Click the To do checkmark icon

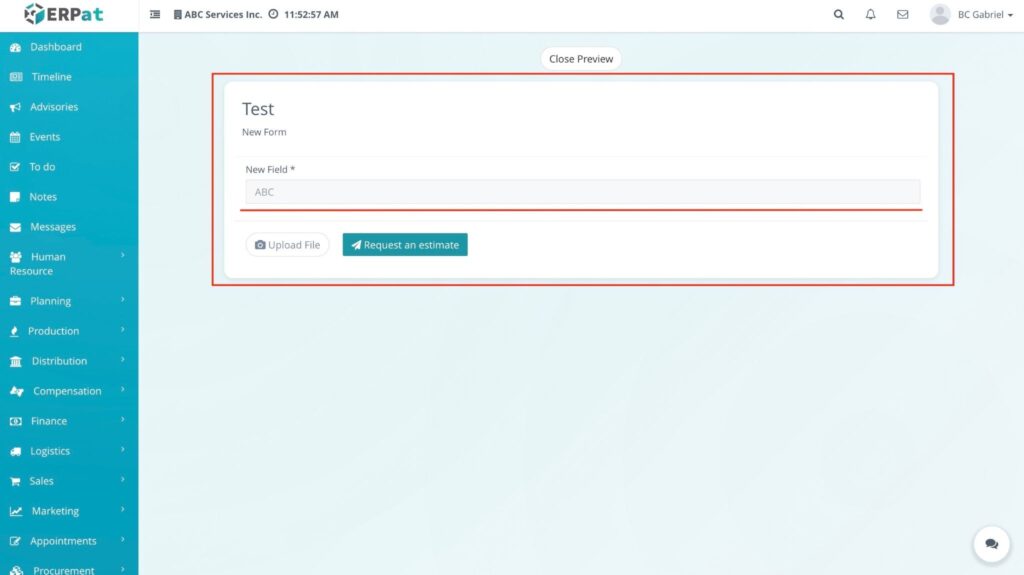15,167
